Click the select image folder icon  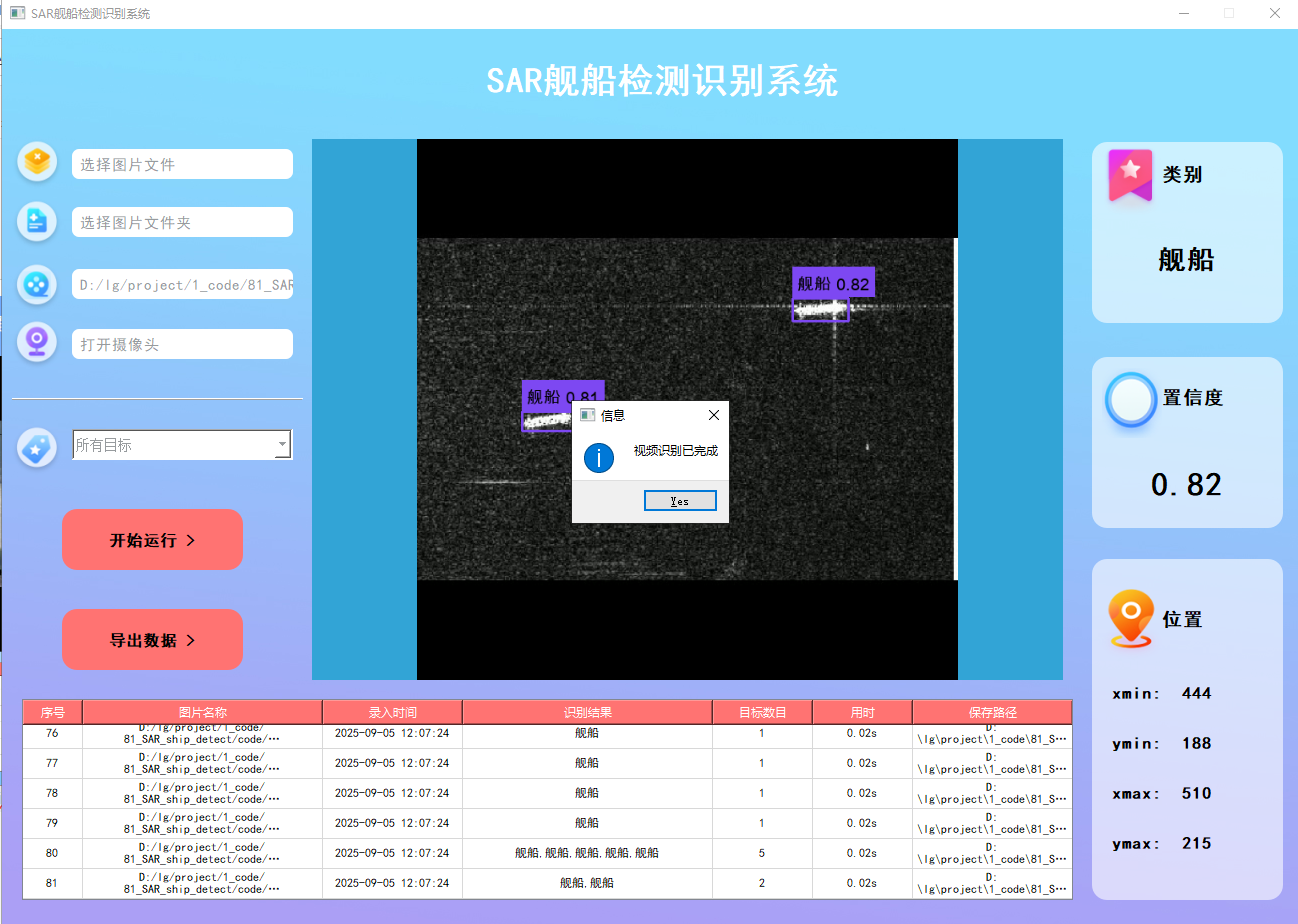pos(37,221)
